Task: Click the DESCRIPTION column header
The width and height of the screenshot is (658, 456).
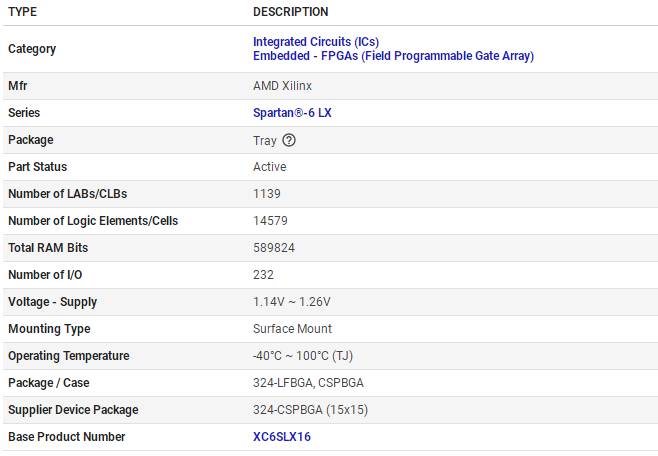Action: [290, 12]
